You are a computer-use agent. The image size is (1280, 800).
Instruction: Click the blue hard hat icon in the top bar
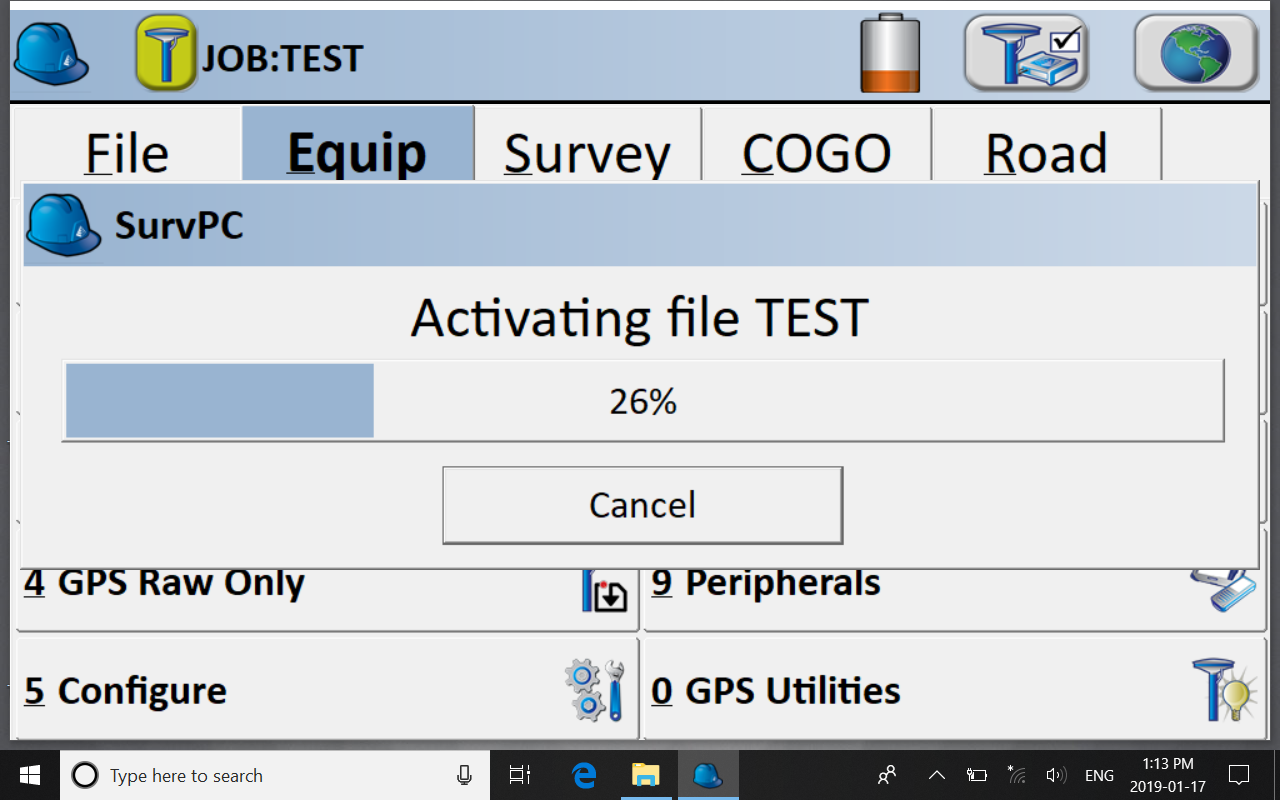51,54
